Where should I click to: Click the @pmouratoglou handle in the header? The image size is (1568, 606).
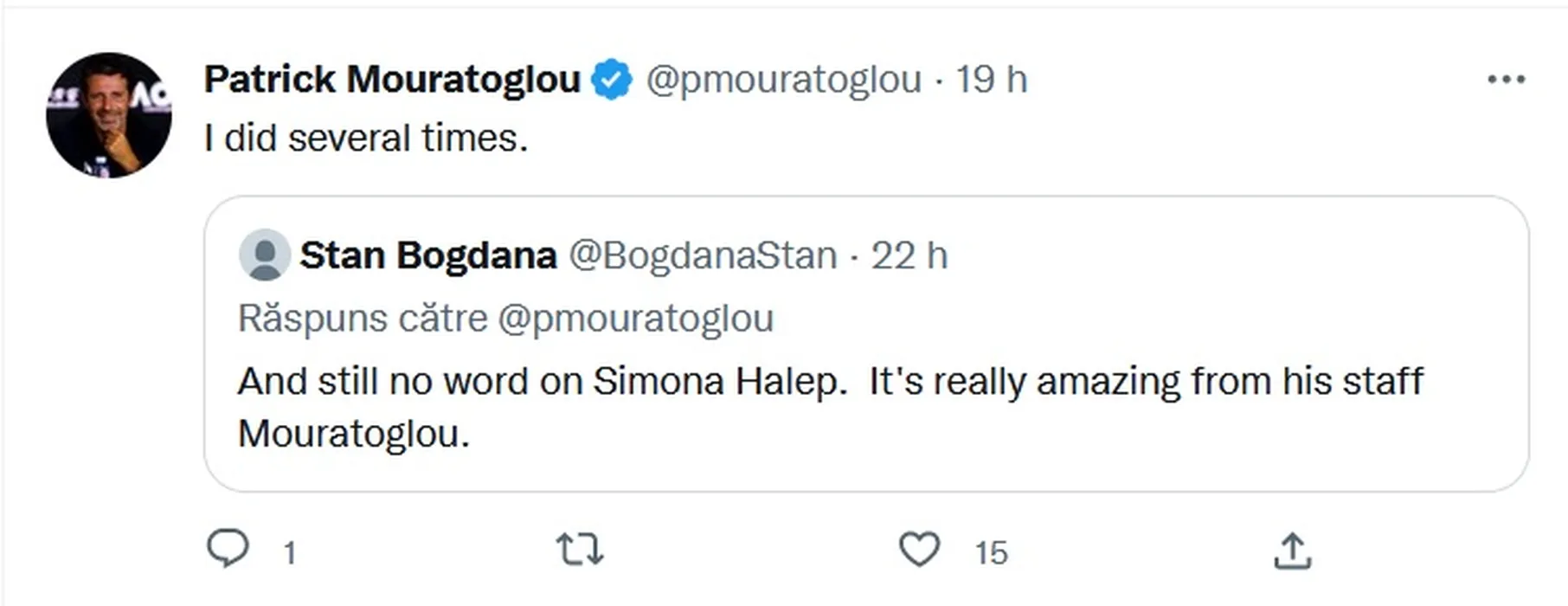784,80
